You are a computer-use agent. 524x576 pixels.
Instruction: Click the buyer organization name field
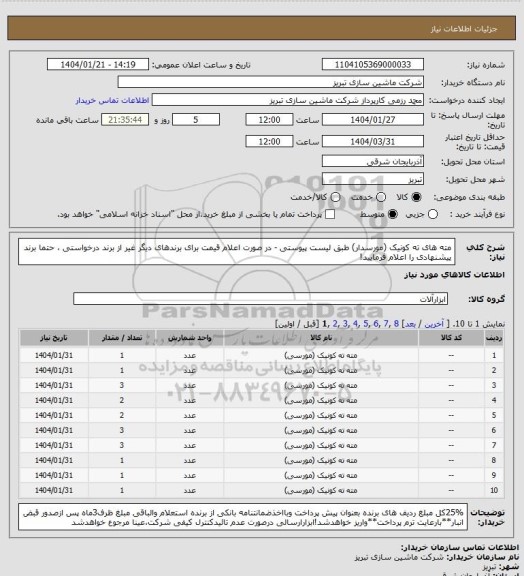(270, 82)
